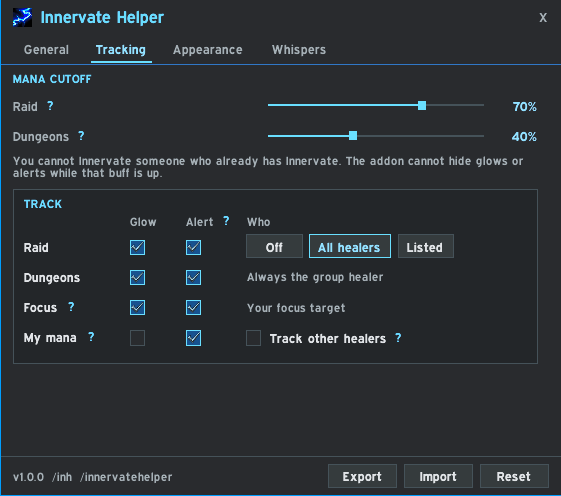Enable Track other healers checkbox
561x496 pixels.
[x=253, y=338]
